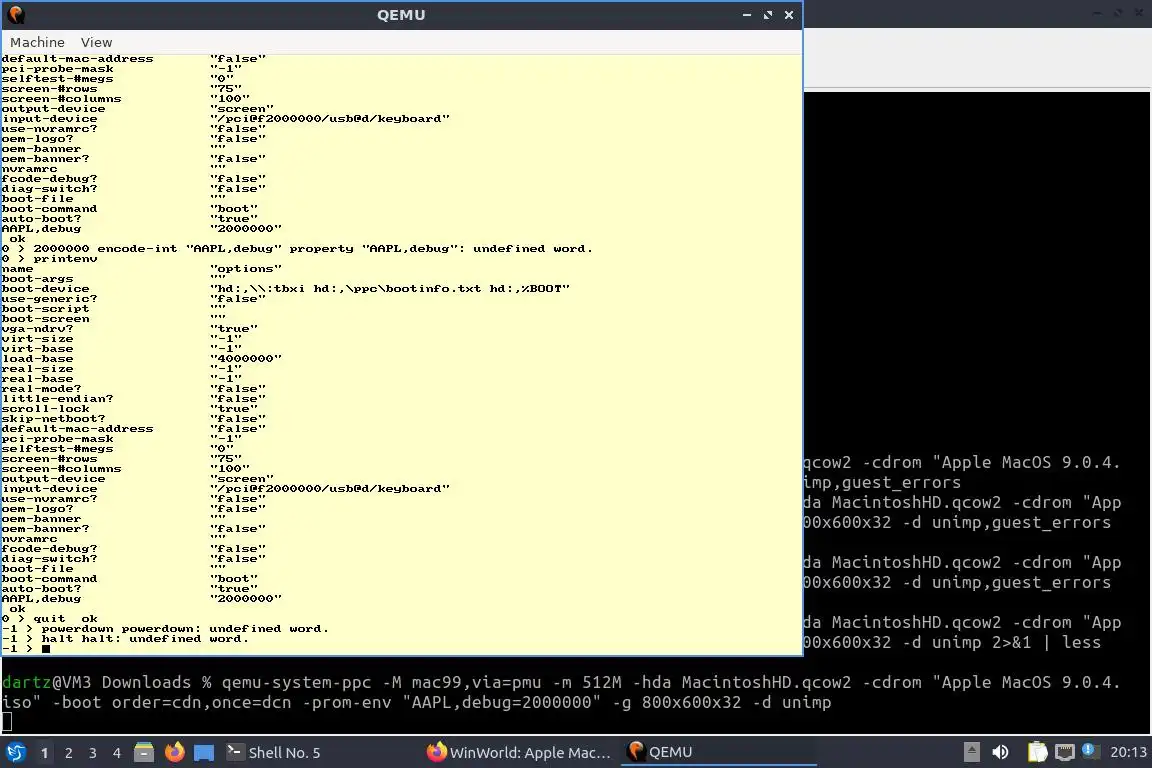This screenshot has width=1152, height=768.
Task: Click the QEMU logo icon in the title bar
Action: coord(16,15)
